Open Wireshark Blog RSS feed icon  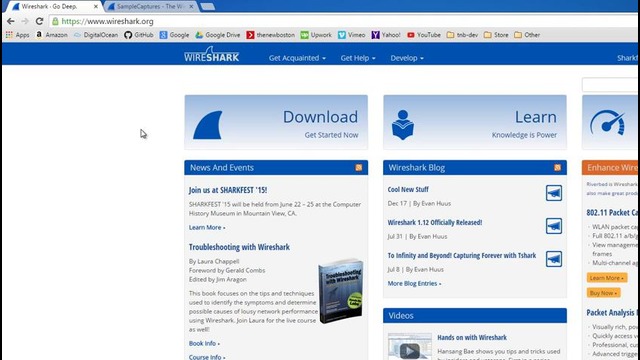557,167
